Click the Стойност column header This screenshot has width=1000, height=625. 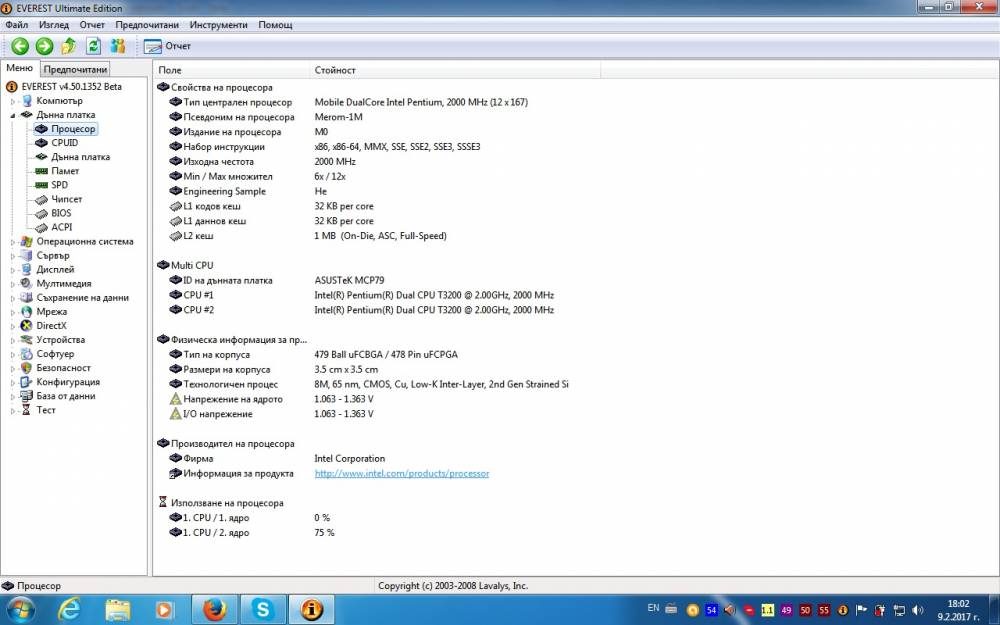point(455,70)
